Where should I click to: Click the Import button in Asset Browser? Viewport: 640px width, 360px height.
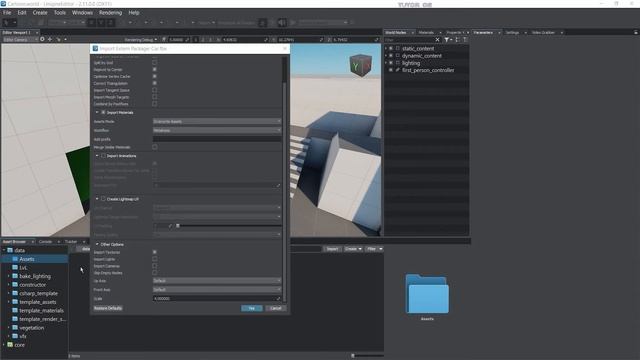point(332,249)
